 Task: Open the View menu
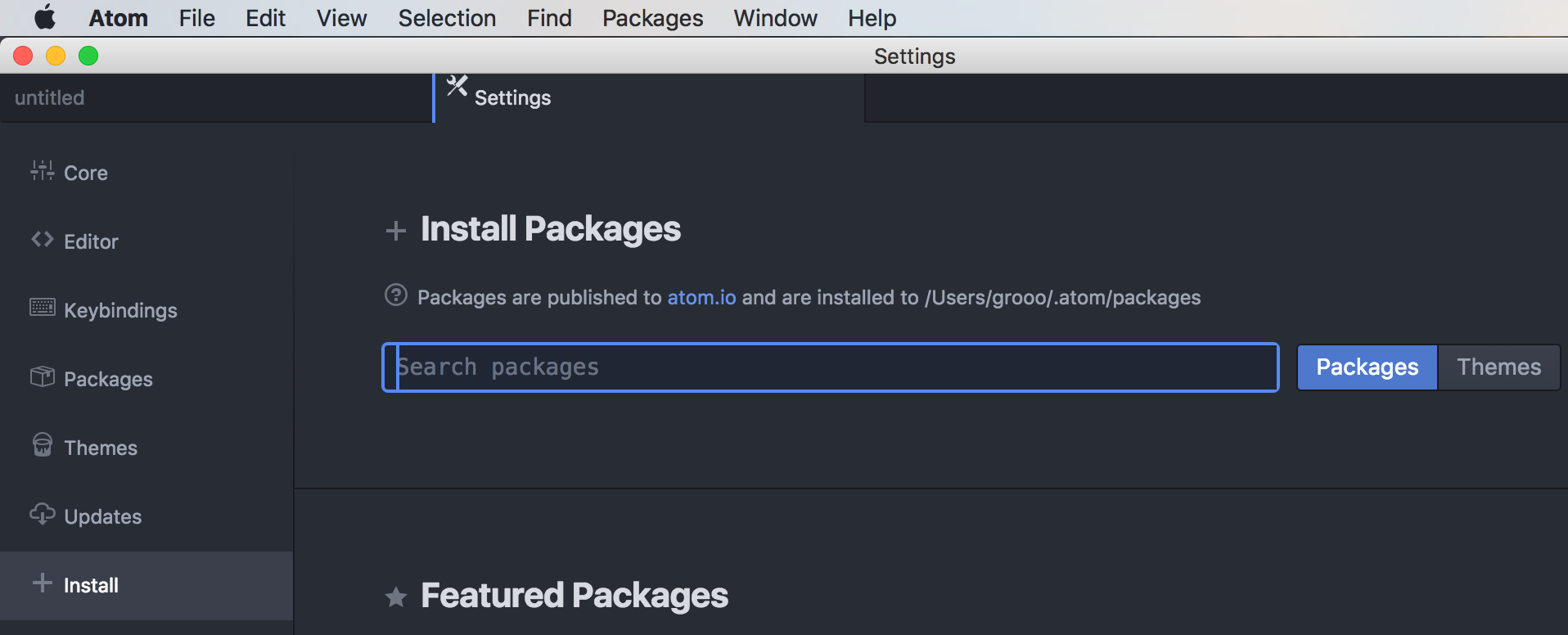pyautogui.click(x=342, y=18)
